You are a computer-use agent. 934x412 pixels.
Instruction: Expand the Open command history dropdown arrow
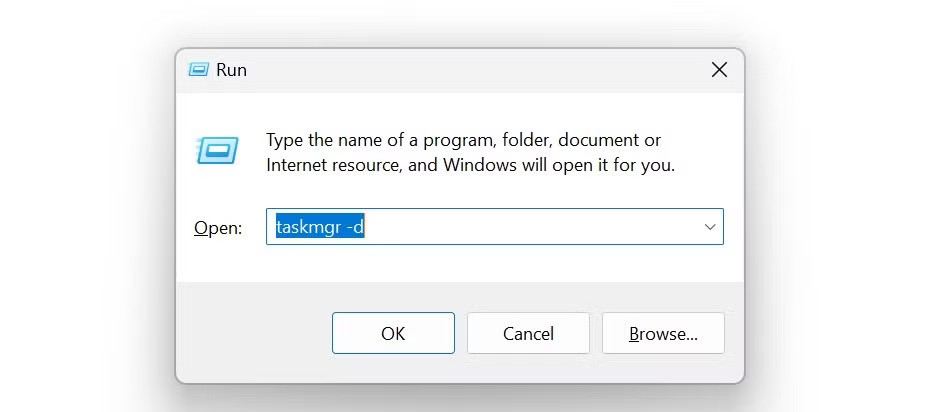click(710, 227)
